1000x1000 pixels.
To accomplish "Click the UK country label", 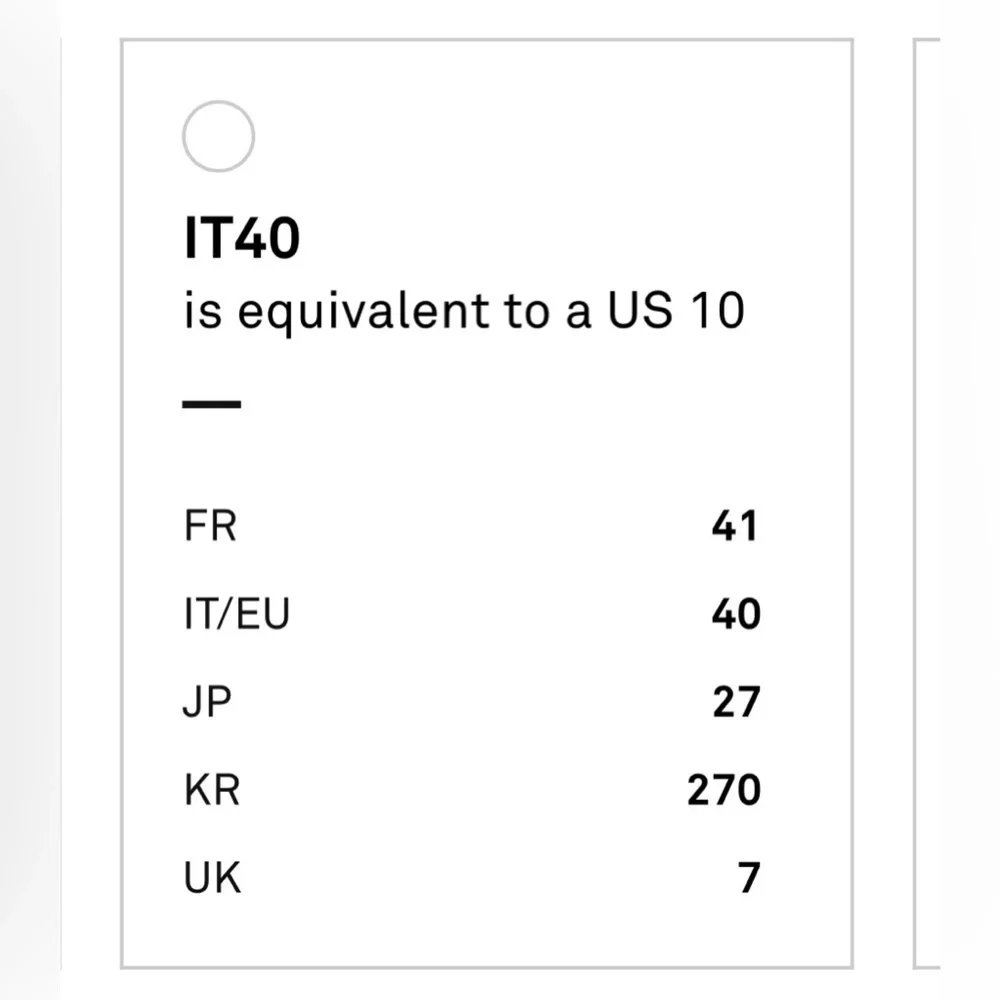I will (x=212, y=878).
